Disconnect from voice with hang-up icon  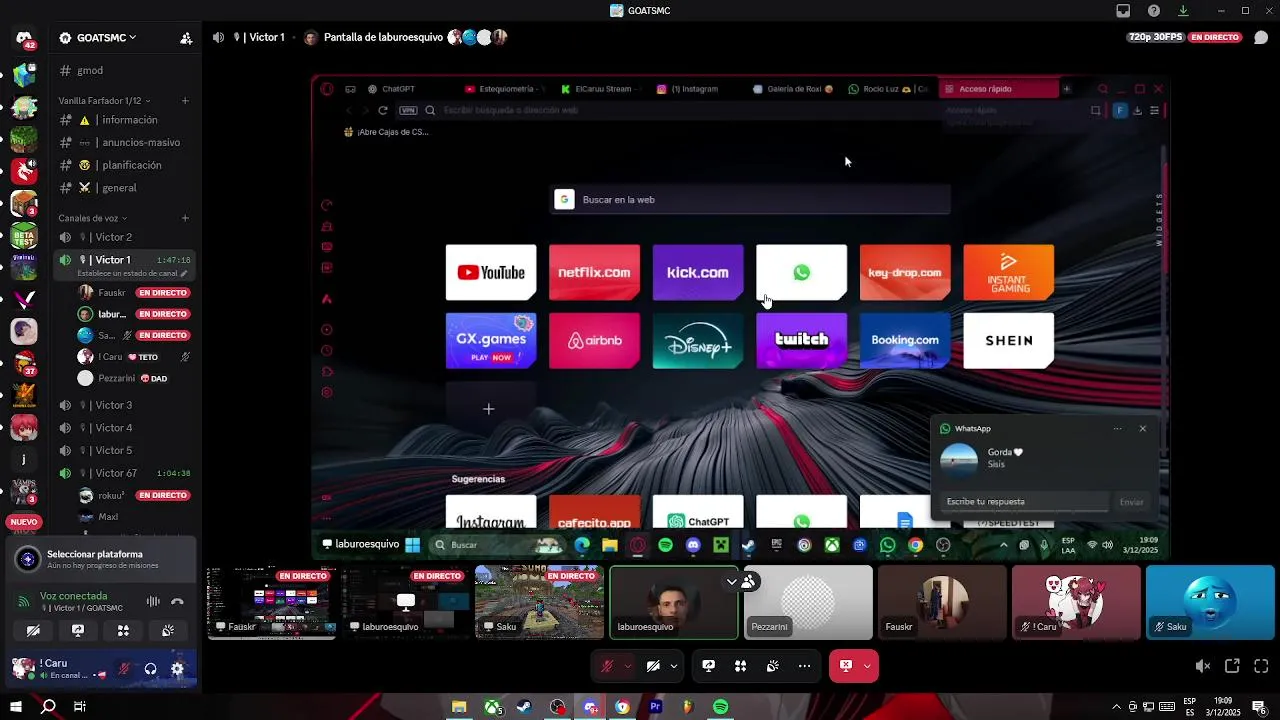pyautogui.click(x=177, y=601)
